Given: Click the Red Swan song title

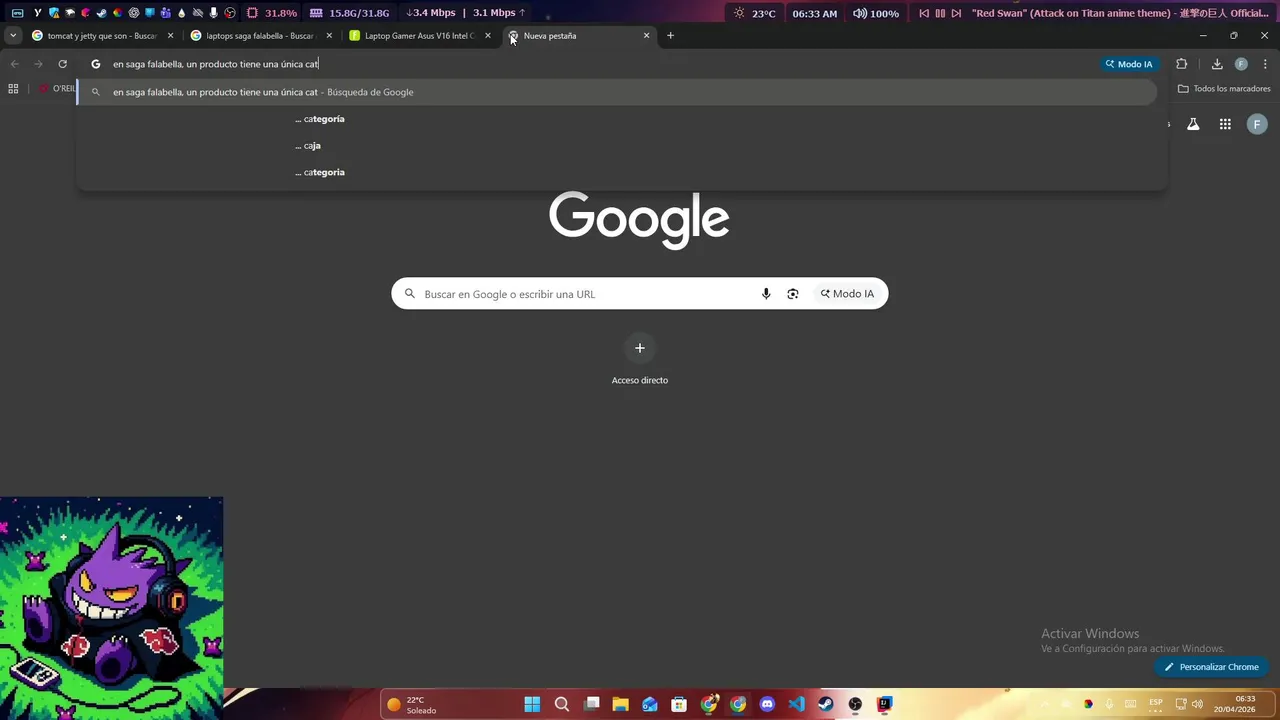Looking at the screenshot, I should [x=1120, y=13].
